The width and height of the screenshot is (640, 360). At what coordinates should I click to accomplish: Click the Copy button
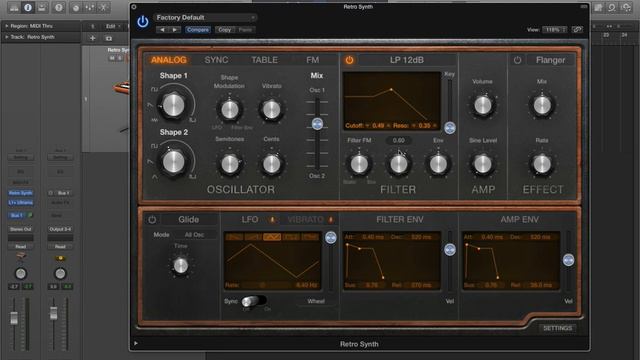(224, 30)
